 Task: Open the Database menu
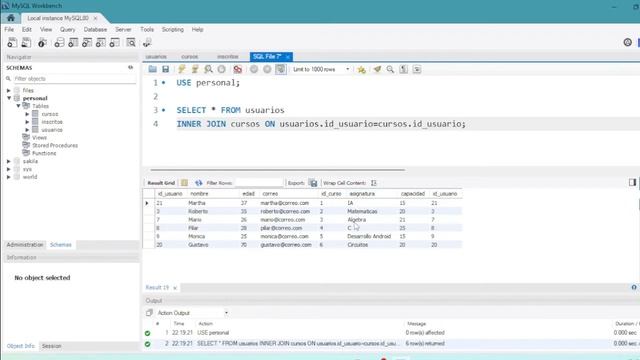pyautogui.click(x=95, y=29)
